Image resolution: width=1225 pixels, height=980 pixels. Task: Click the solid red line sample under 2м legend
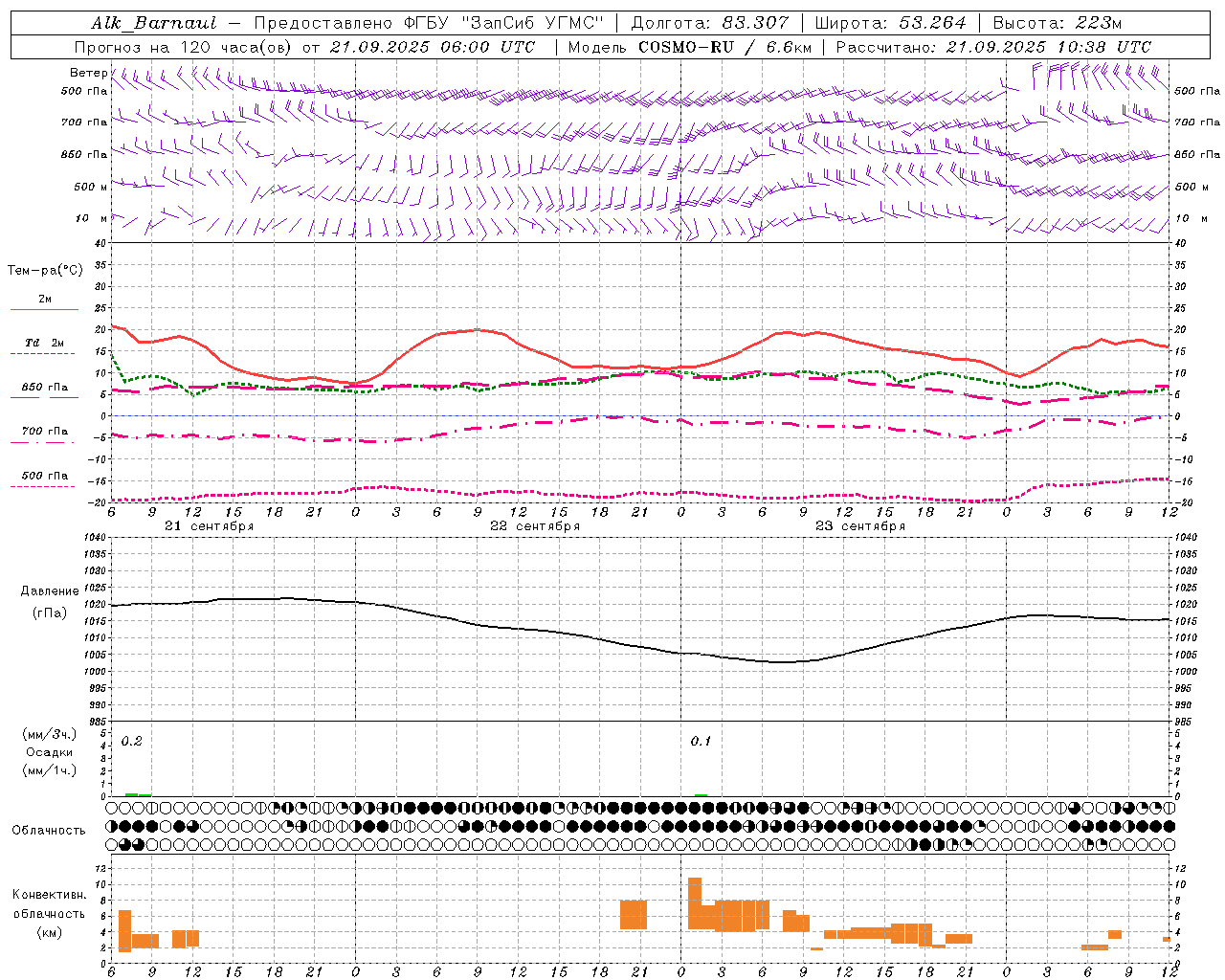tap(44, 309)
